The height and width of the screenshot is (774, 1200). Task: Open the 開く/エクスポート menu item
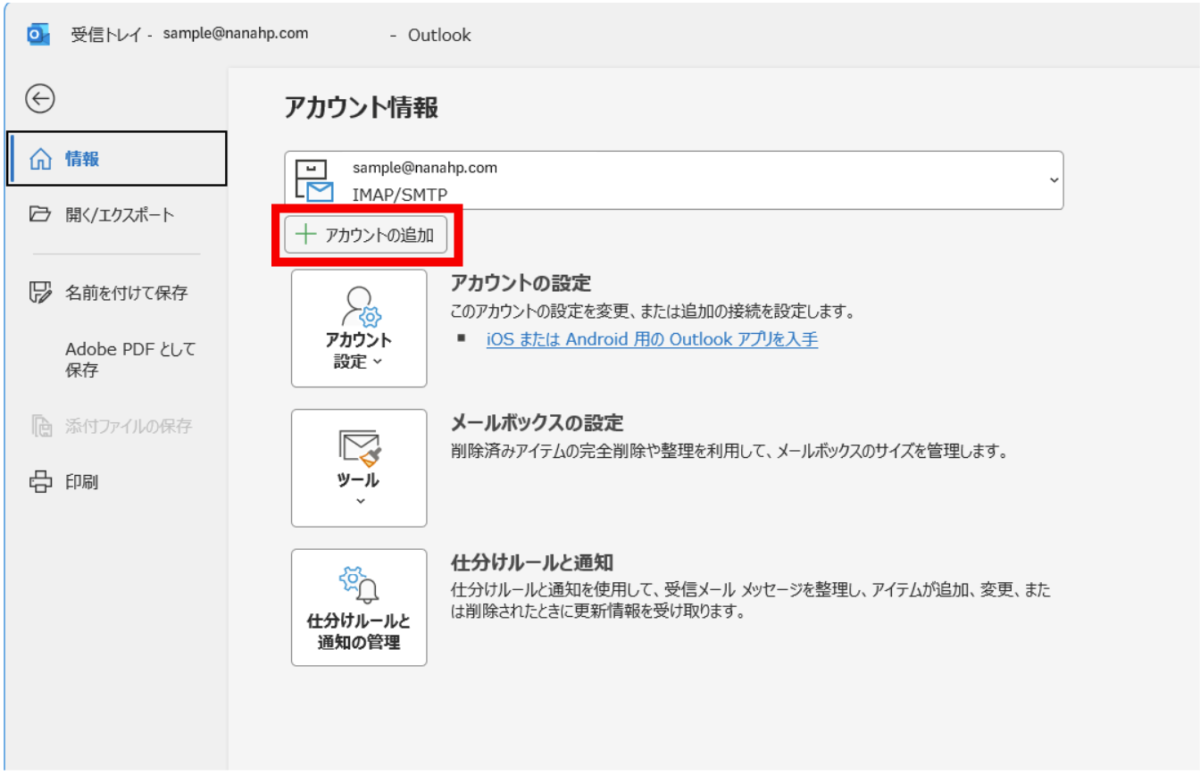point(119,214)
